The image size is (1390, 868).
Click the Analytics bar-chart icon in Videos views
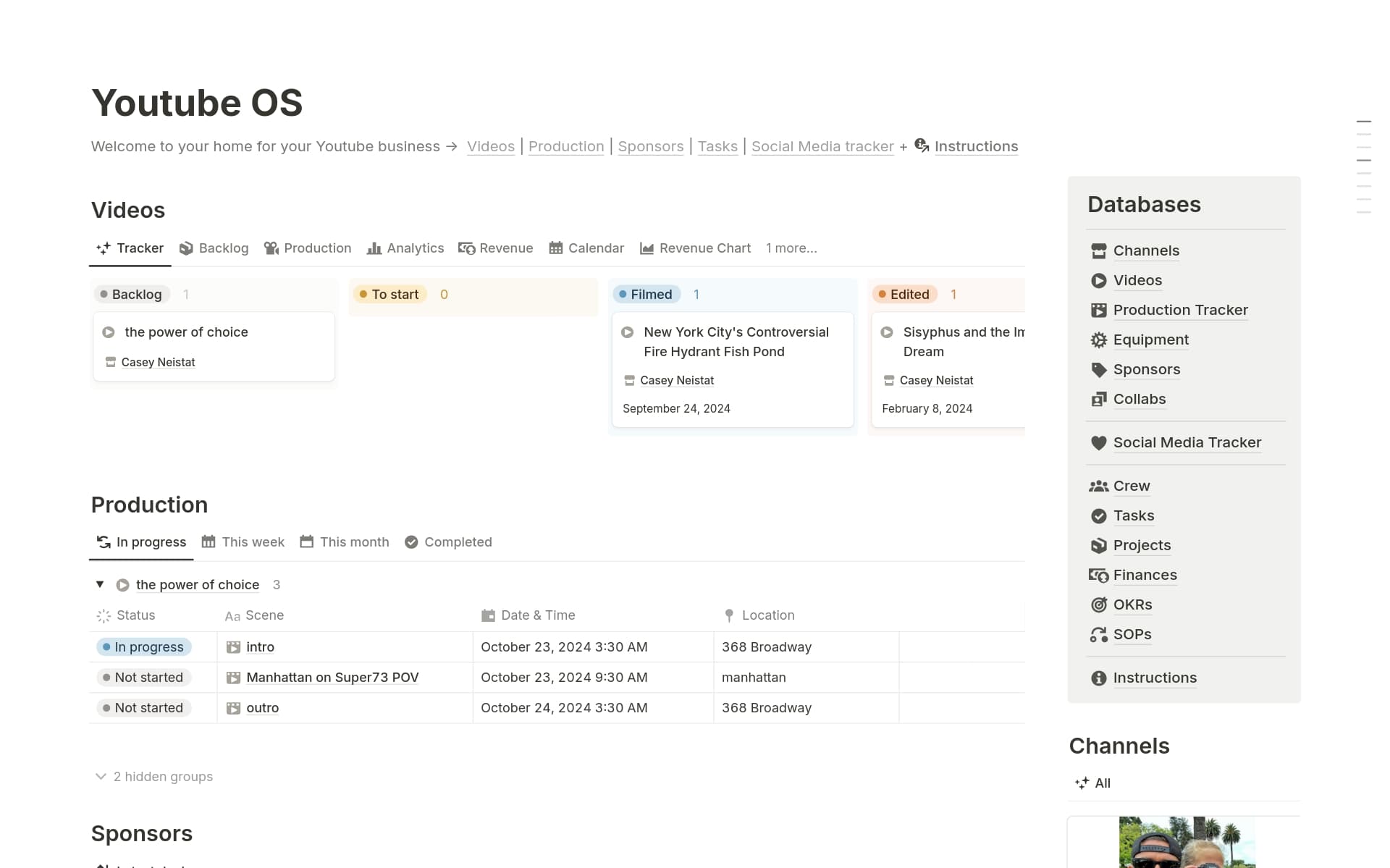[x=374, y=248]
